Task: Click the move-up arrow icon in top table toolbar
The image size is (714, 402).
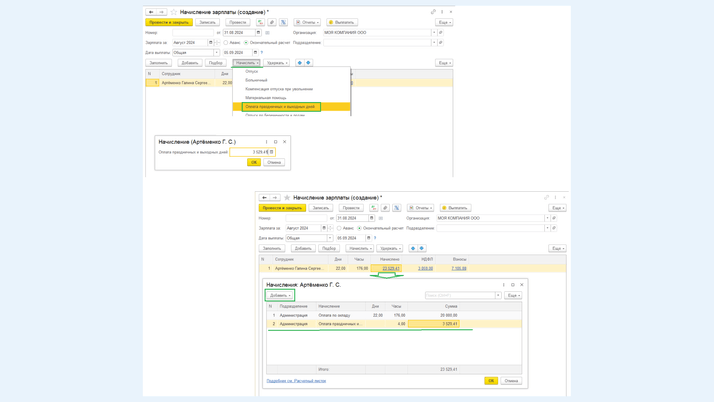Action: 299,63
